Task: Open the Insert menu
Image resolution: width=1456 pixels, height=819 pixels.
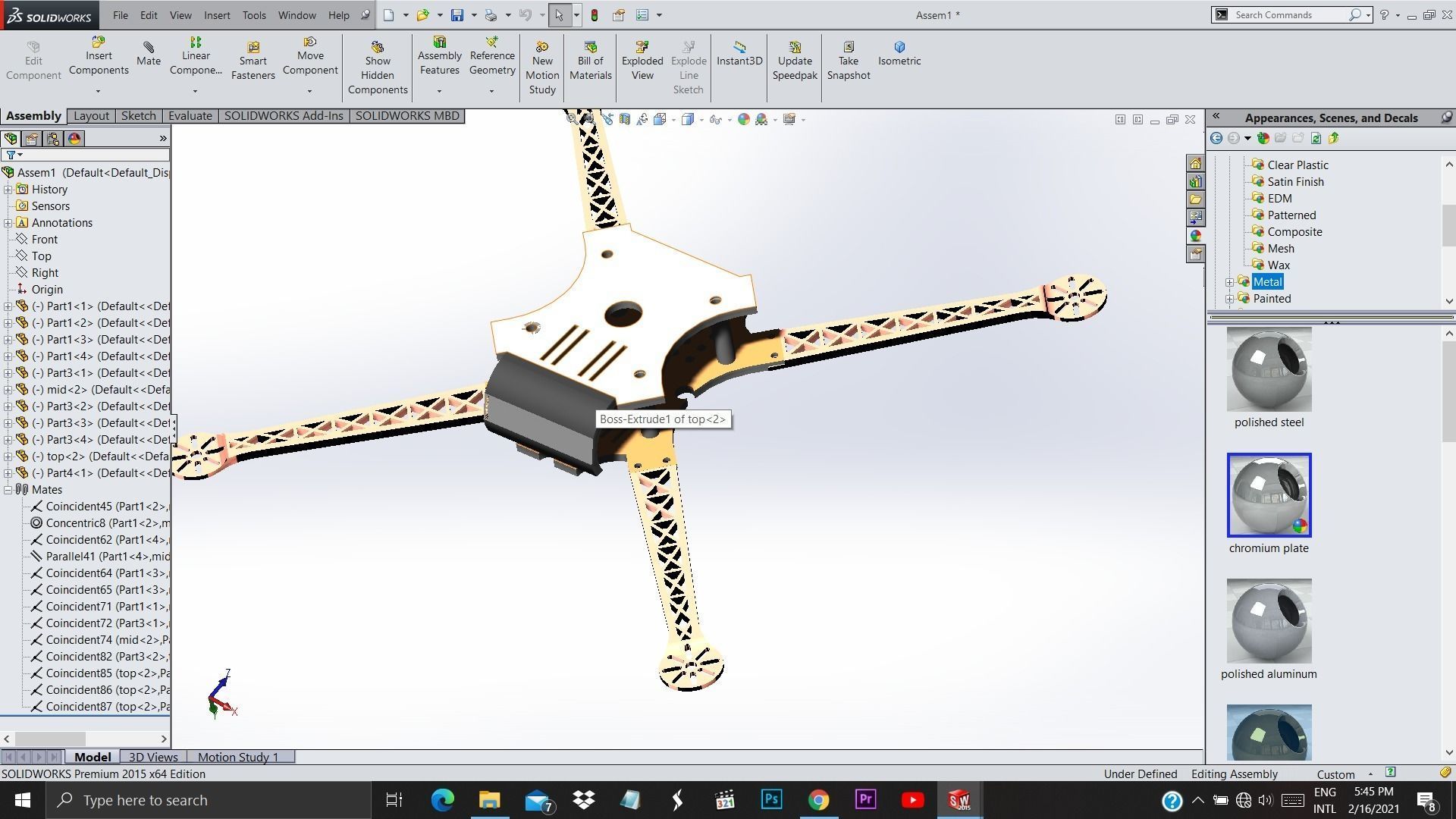Action: coord(217,15)
